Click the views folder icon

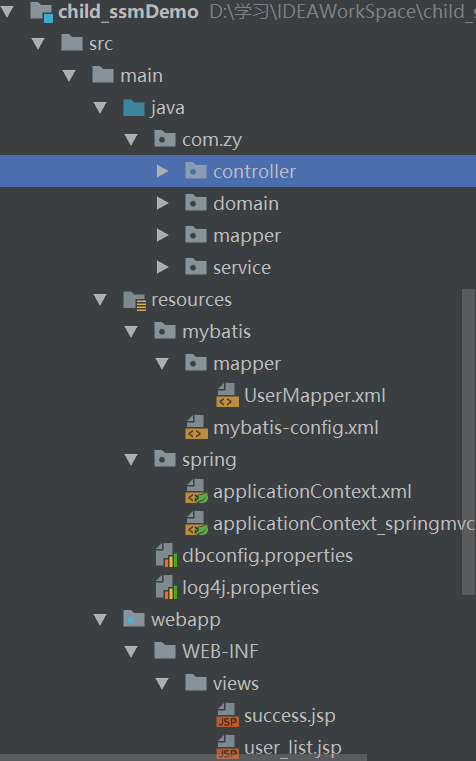point(196,683)
